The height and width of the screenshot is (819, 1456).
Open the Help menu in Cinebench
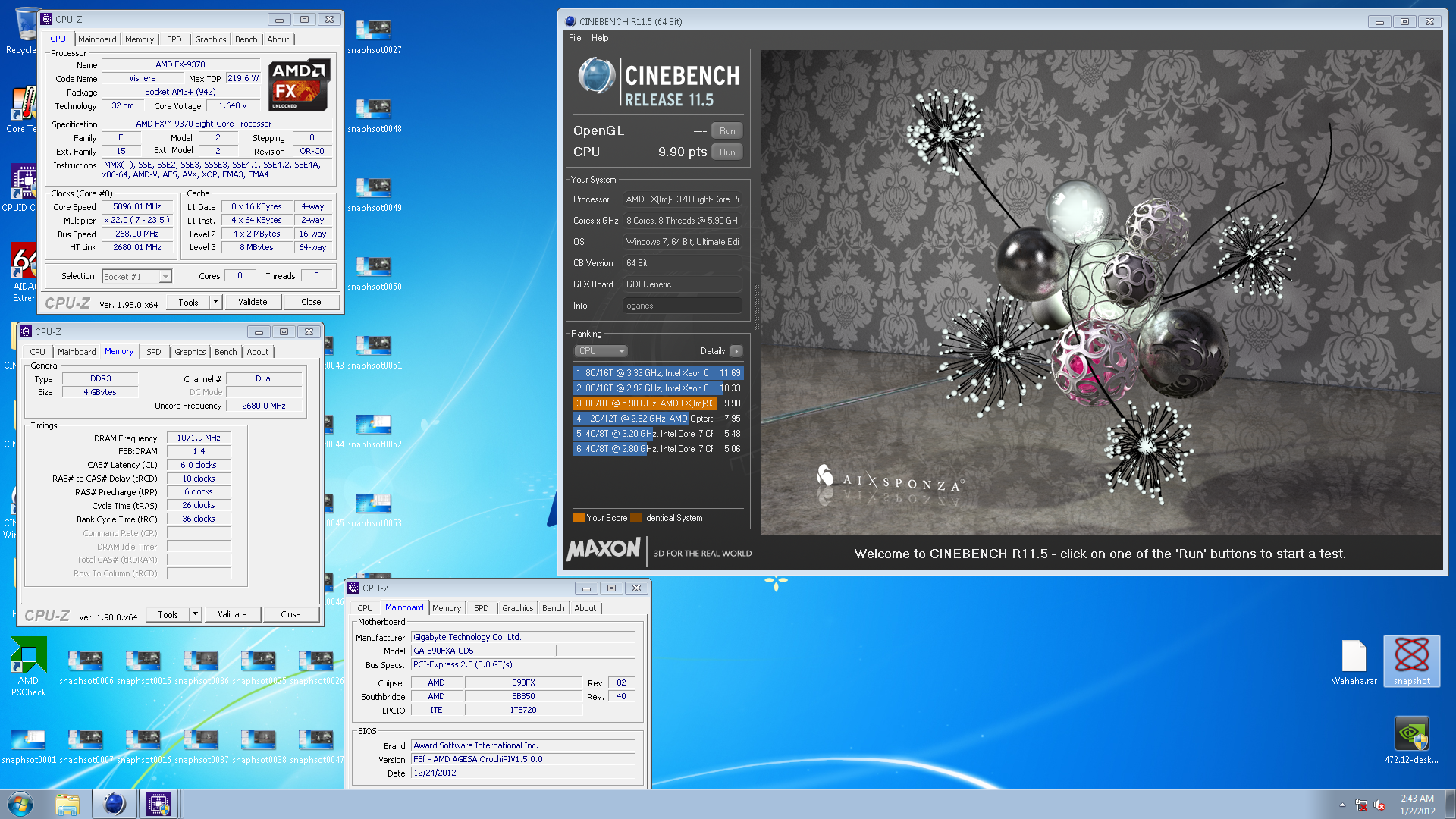[x=600, y=38]
